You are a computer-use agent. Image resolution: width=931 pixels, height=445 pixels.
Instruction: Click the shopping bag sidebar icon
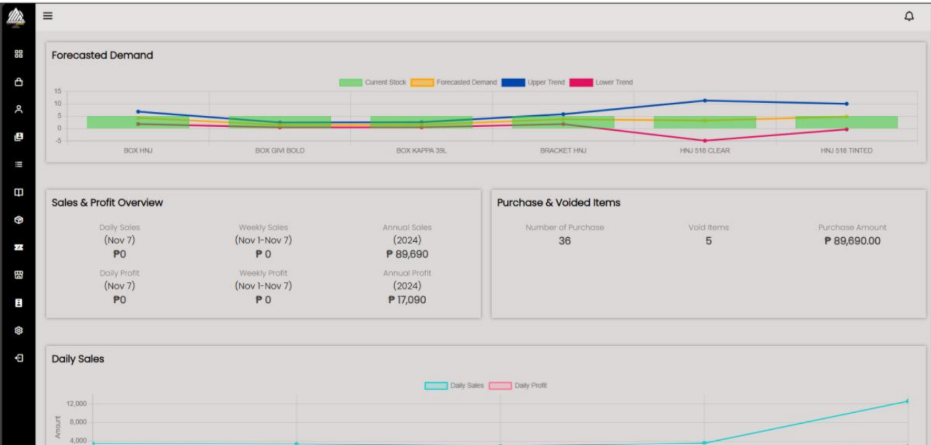tap(18, 82)
